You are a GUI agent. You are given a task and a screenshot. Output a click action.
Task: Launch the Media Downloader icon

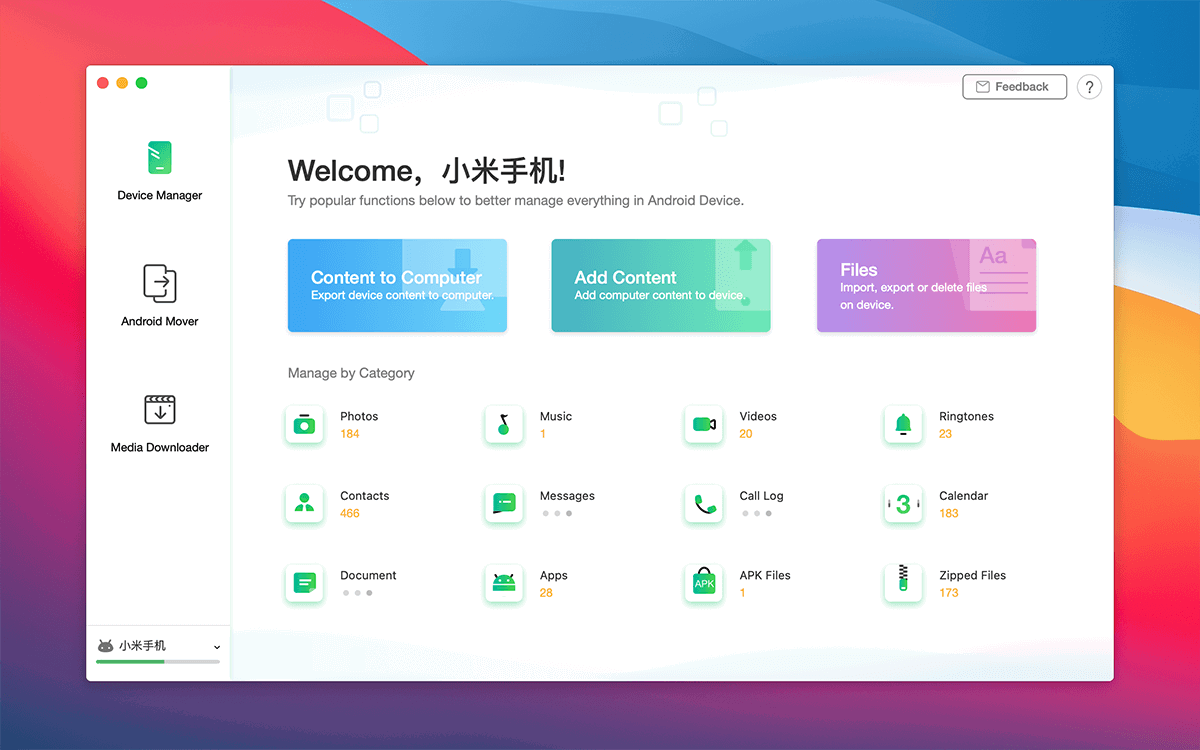160,410
